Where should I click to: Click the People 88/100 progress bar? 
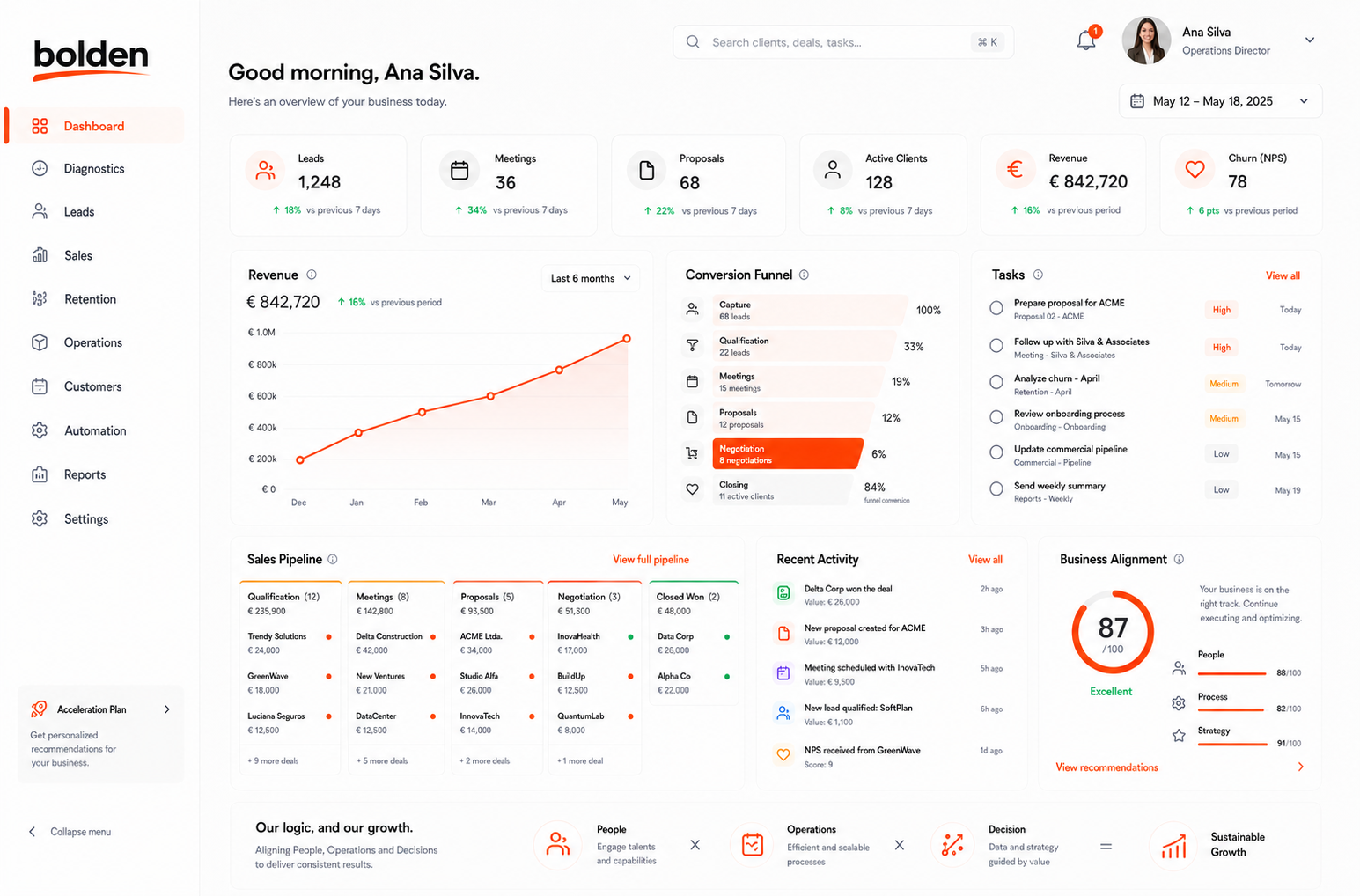click(1231, 673)
